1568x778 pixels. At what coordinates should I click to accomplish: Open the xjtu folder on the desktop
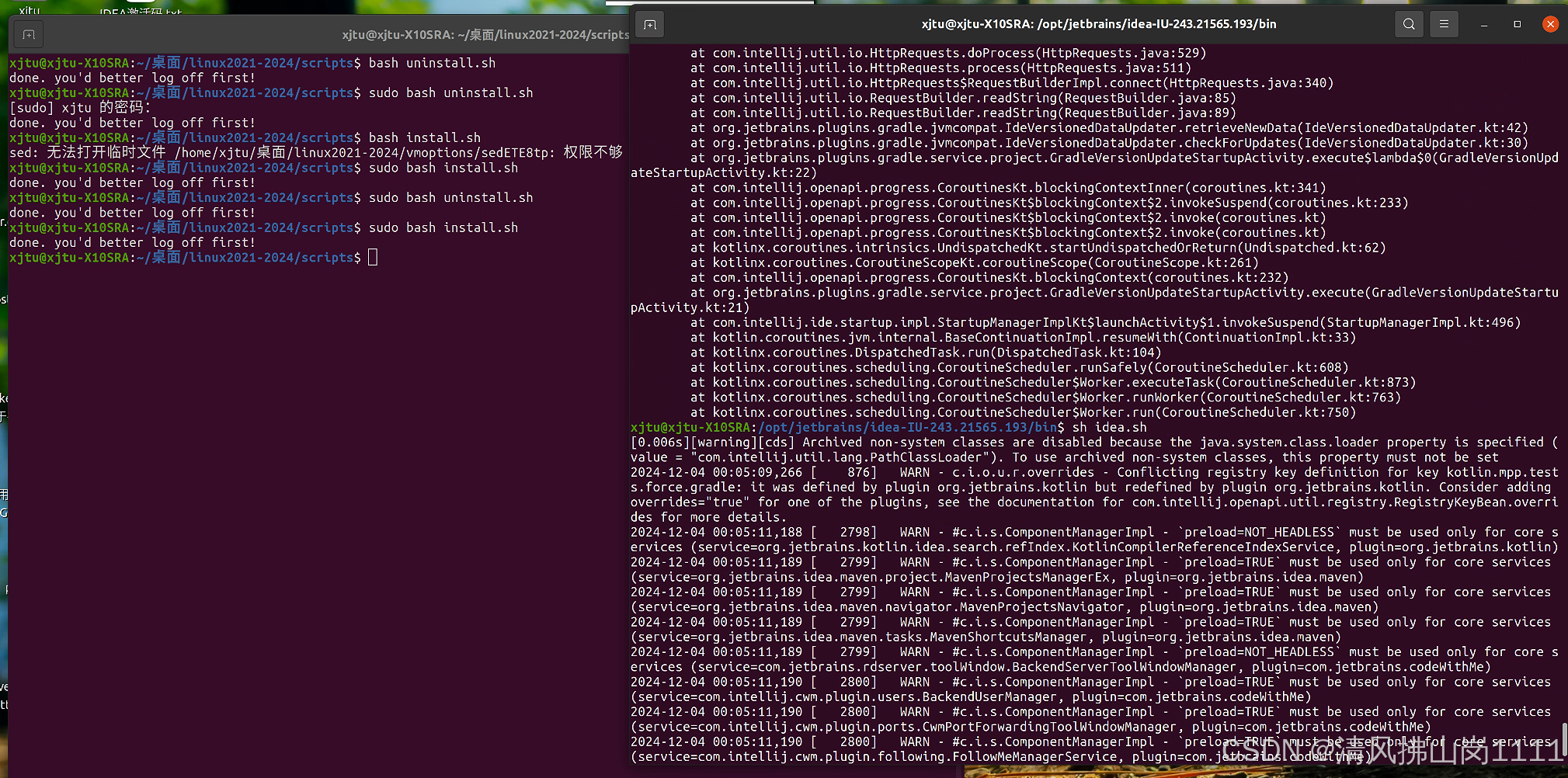pyautogui.click(x=30, y=11)
